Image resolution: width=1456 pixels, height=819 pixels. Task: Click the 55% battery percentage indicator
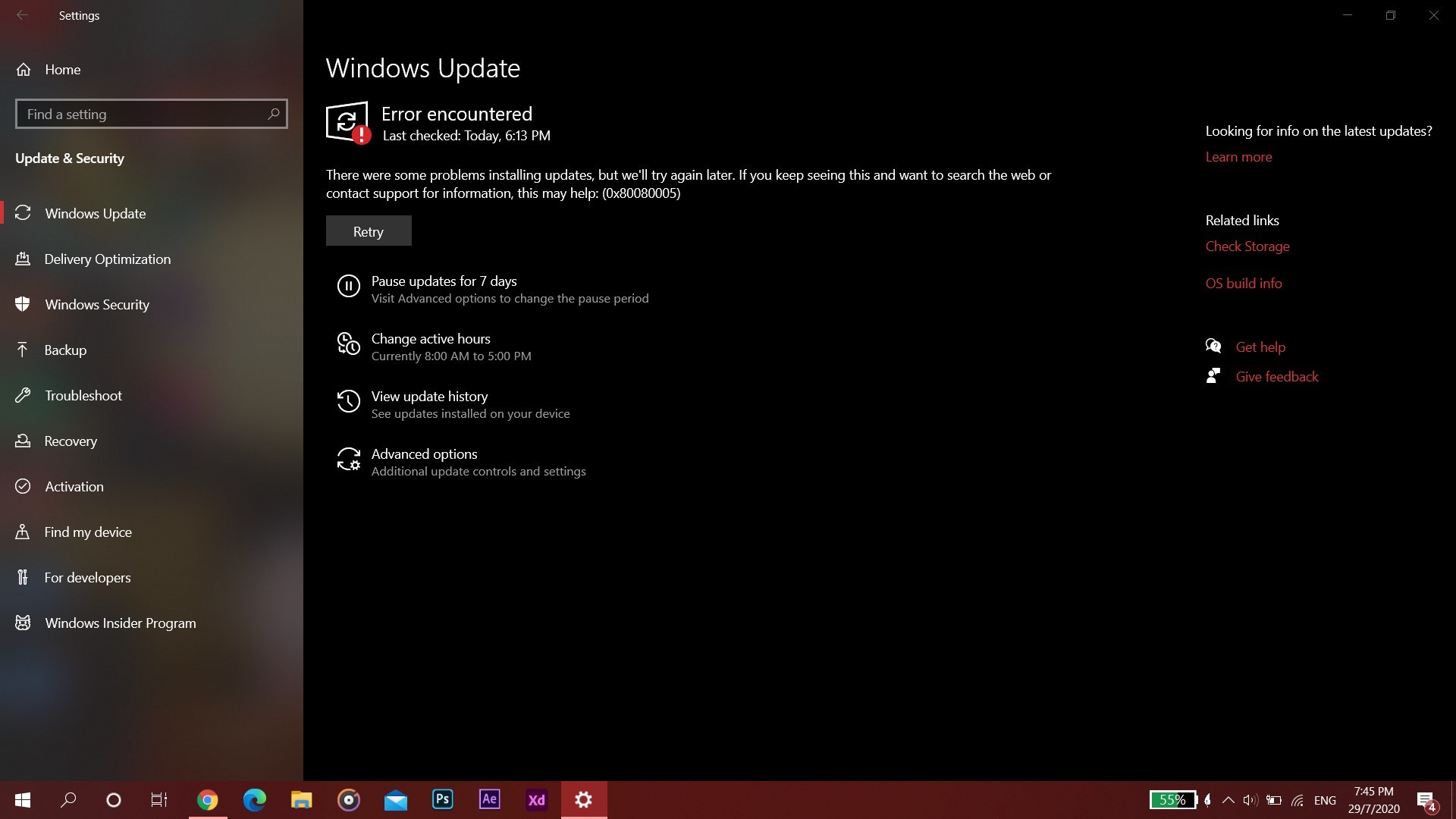(x=1172, y=800)
